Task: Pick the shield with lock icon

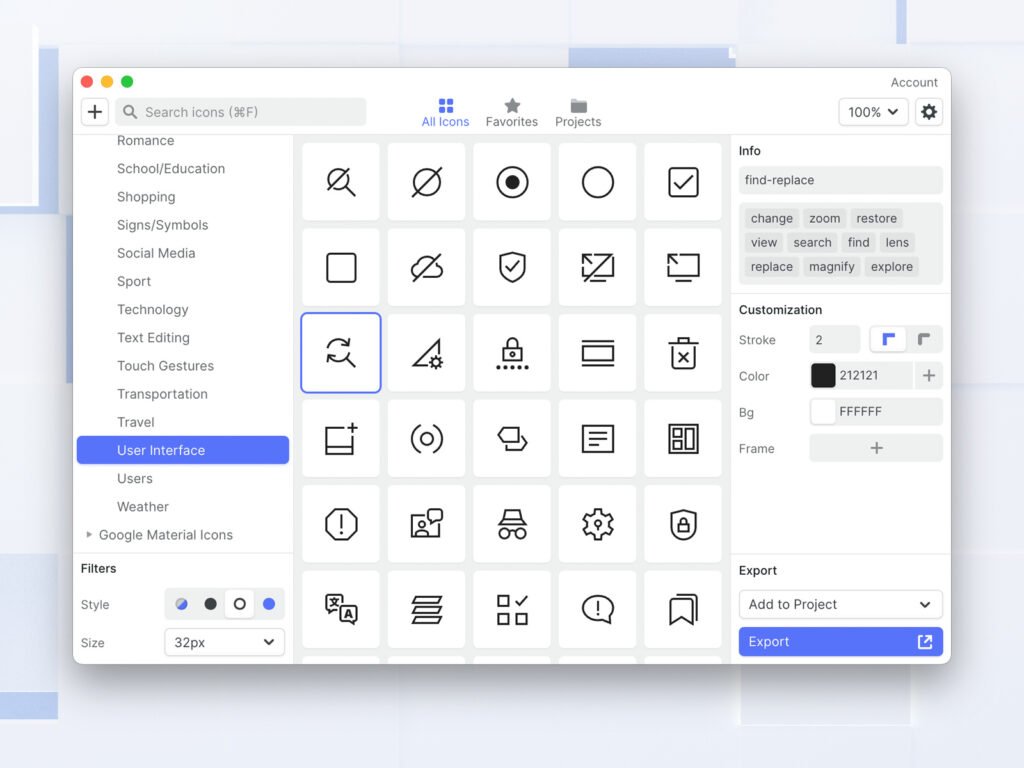Action: pyautogui.click(x=682, y=524)
